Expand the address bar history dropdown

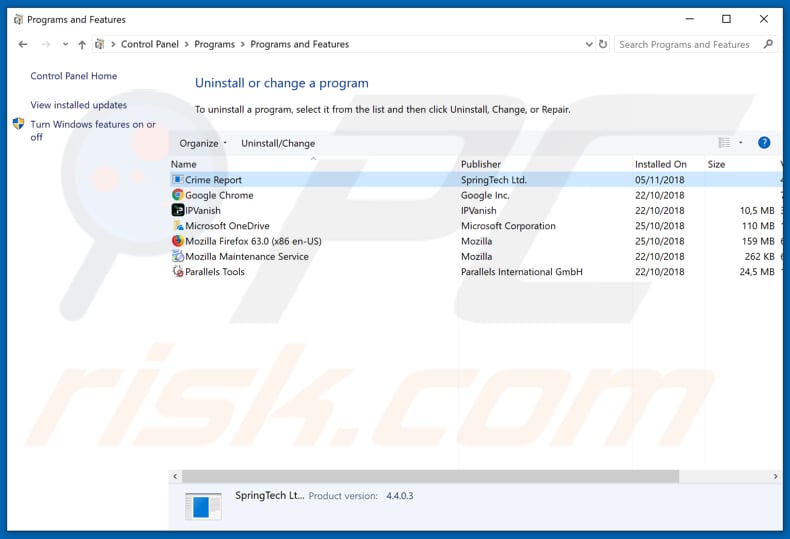[589, 44]
